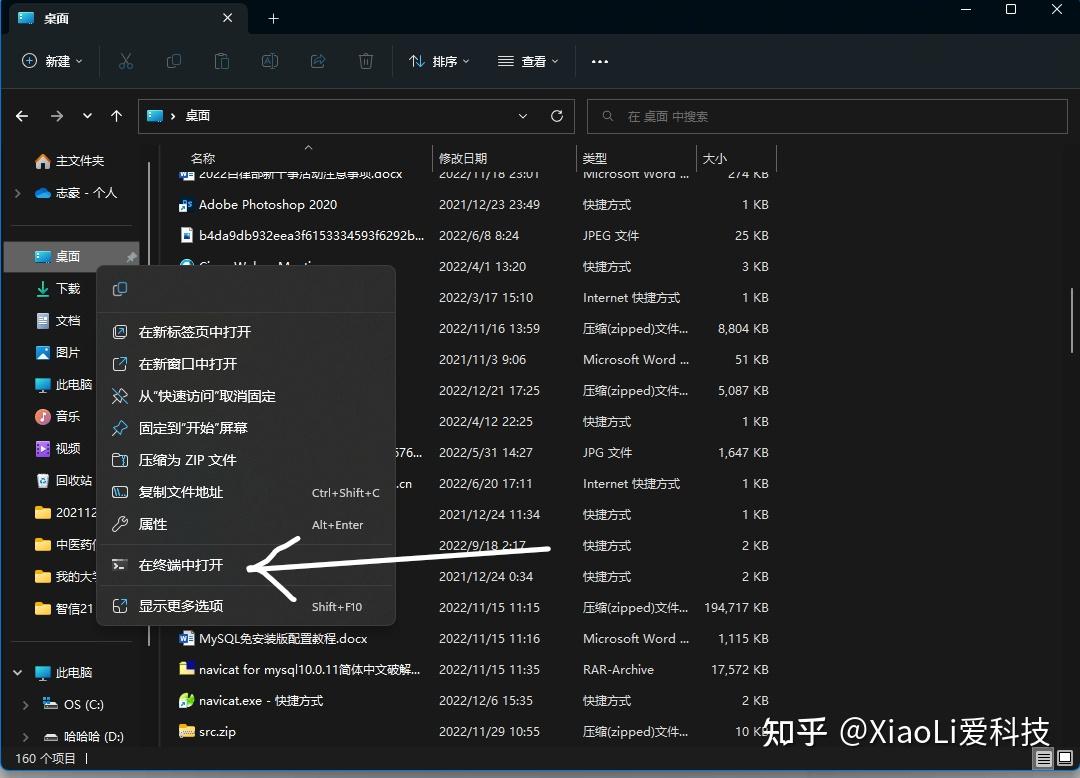Switch to large icons view in status bar
1080x778 pixels.
pos(1063,760)
